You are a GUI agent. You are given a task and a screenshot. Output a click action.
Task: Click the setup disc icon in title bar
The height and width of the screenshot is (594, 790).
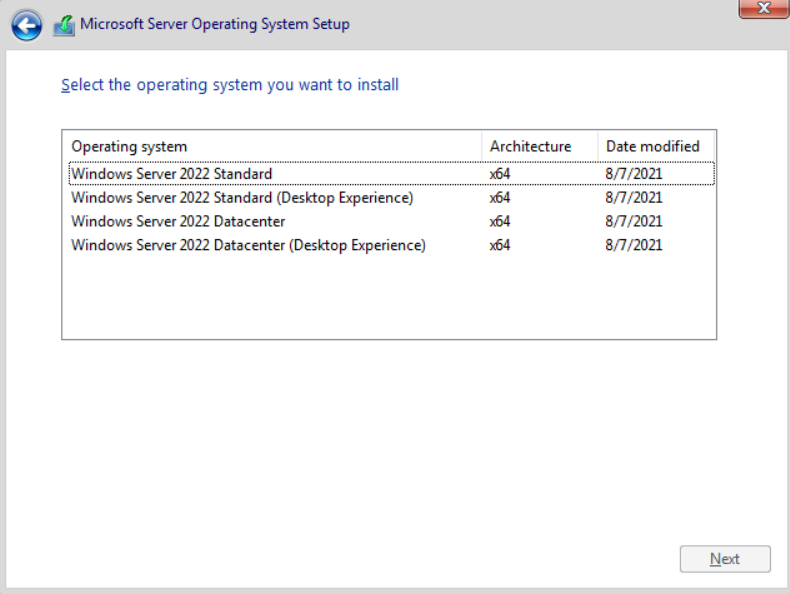64,25
